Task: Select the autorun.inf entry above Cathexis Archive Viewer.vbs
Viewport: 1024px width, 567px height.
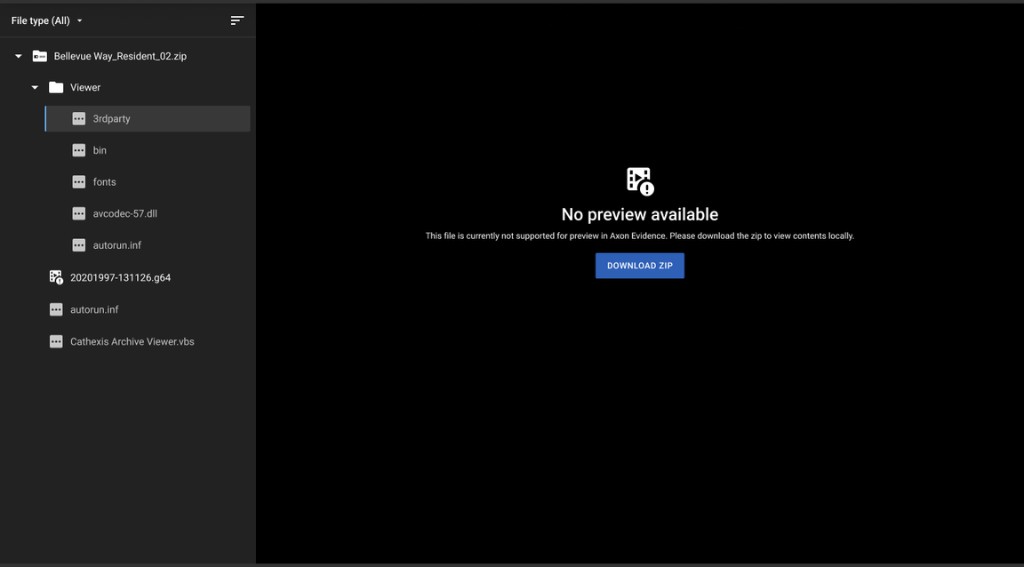Action: point(94,310)
